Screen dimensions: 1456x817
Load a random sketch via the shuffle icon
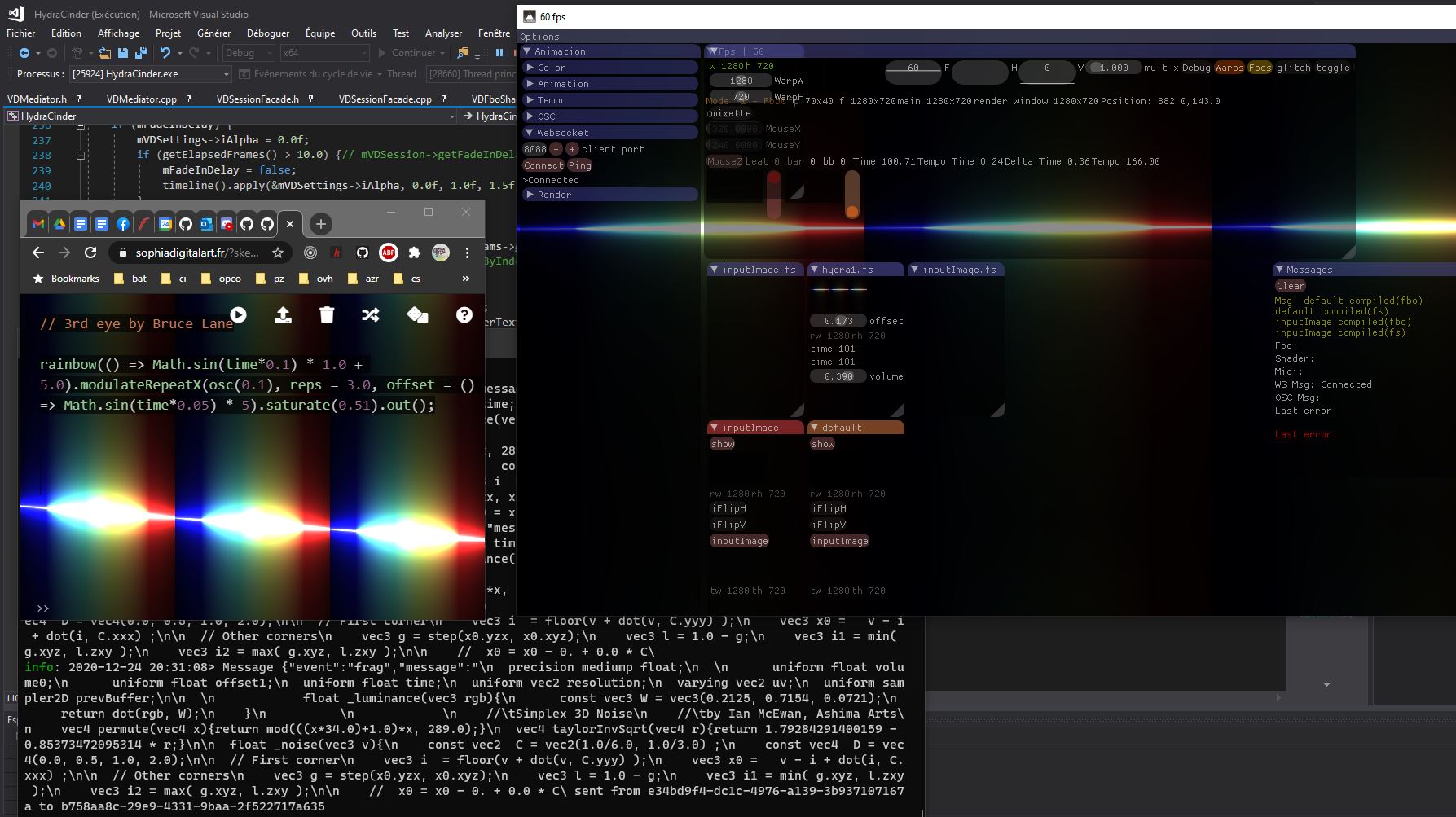[x=371, y=316]
